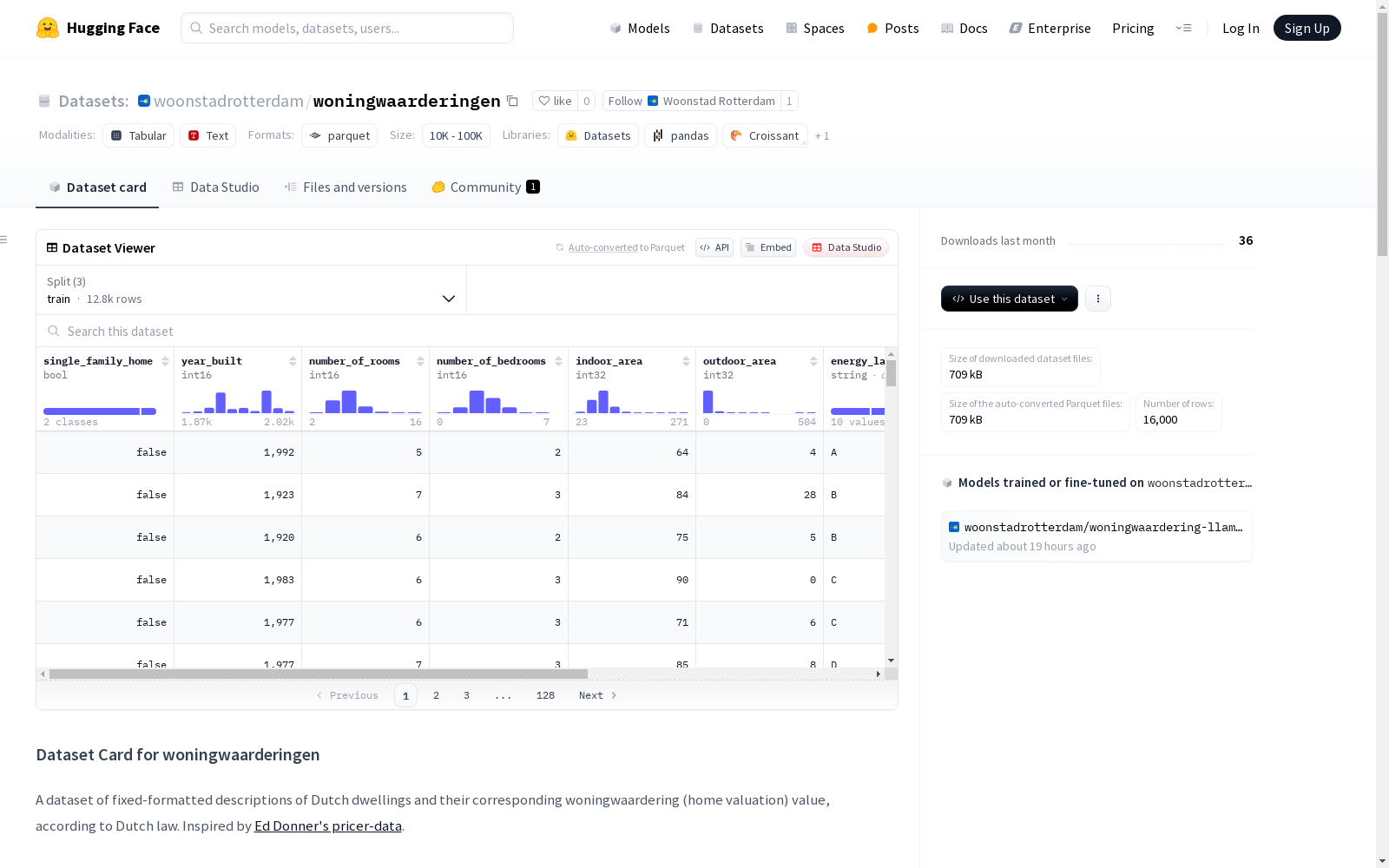The image size is (1389, 868).
Task: Click the outdoor_area cell showing 28
Action: coord(760,495)
